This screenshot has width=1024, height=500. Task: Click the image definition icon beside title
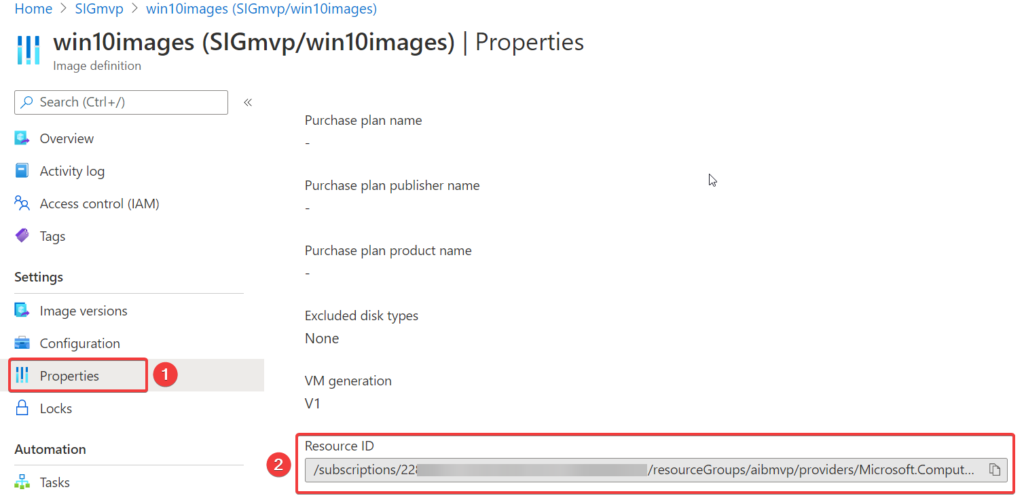[x=29, y=50]
